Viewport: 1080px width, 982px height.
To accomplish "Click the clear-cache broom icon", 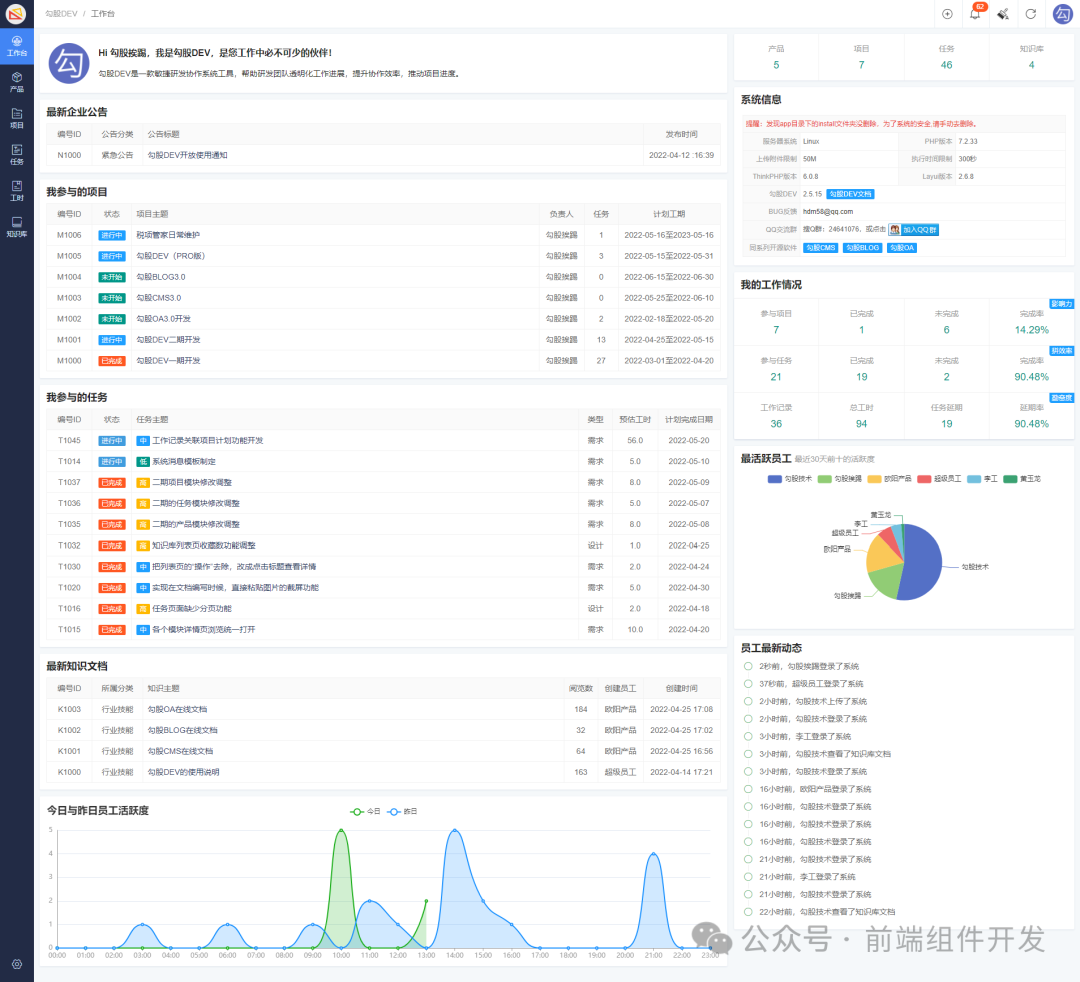I will point(1003,14).
